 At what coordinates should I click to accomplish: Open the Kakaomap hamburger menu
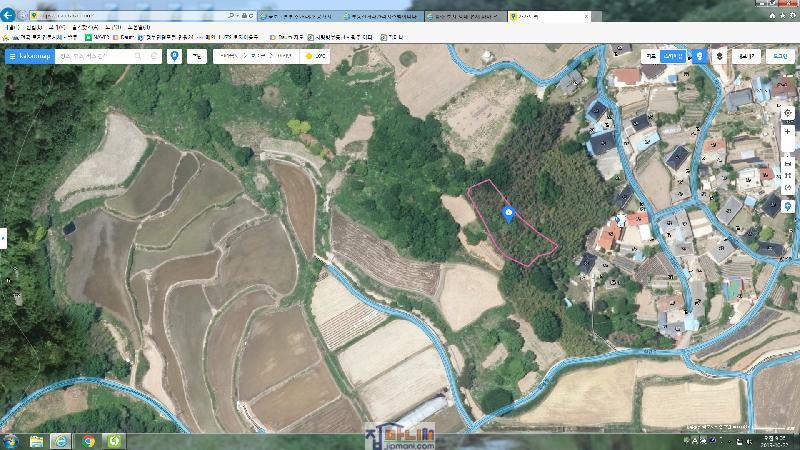pyautogui.click(x=12, y=56)
